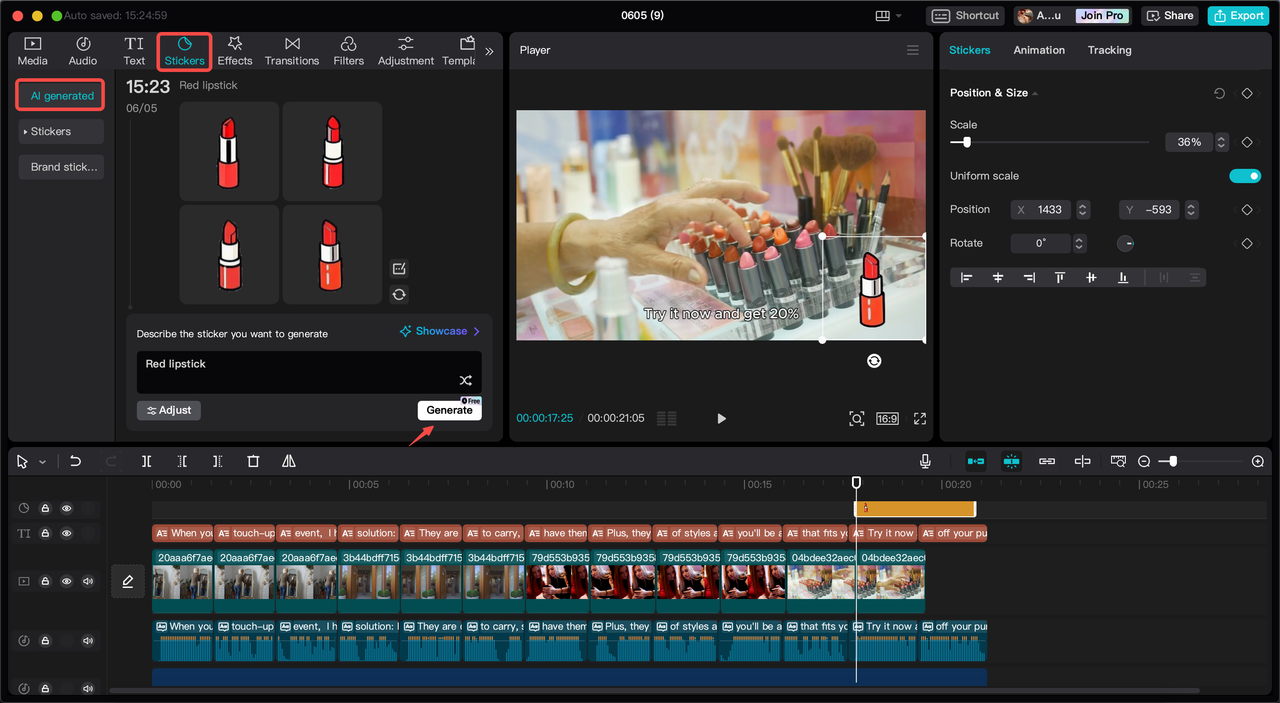Viewport: 1280px width, 703px height.
Task: Toggle the Uniform scale switch
Action: (1244, 176)
